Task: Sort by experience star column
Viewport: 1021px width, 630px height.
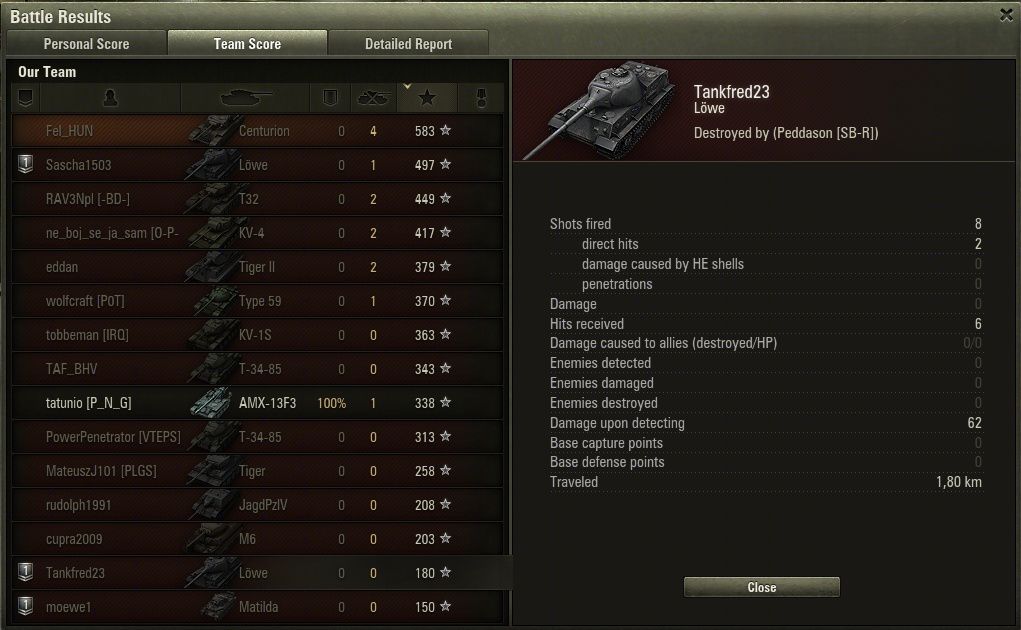Action: point(427,98)
